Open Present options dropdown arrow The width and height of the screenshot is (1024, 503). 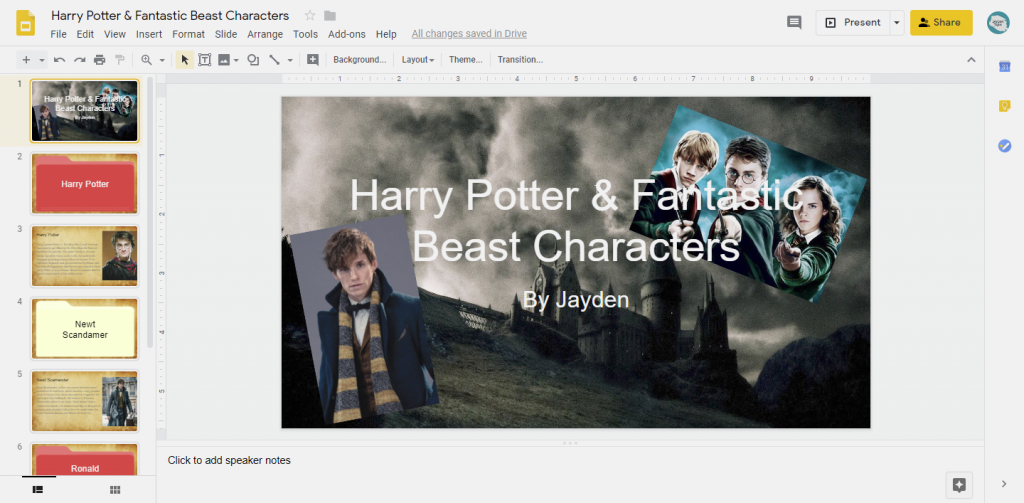[897, 23]
